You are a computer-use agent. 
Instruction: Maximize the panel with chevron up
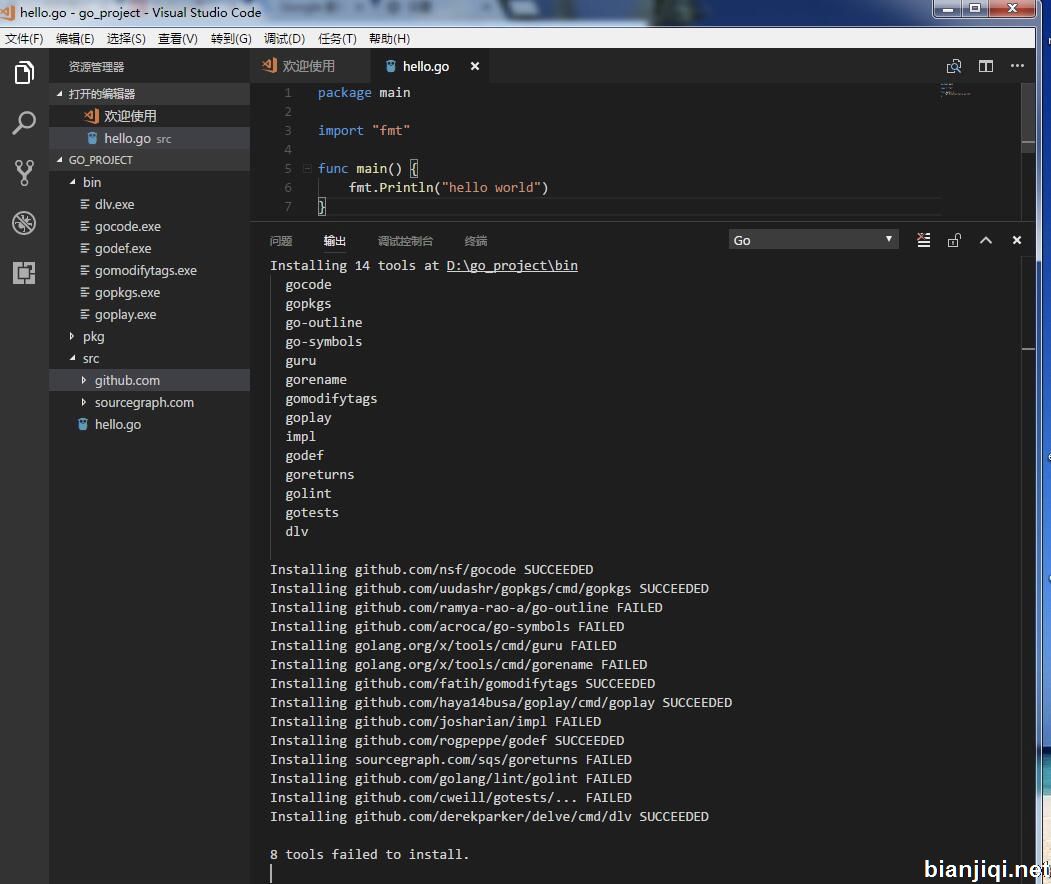[985, 240]
